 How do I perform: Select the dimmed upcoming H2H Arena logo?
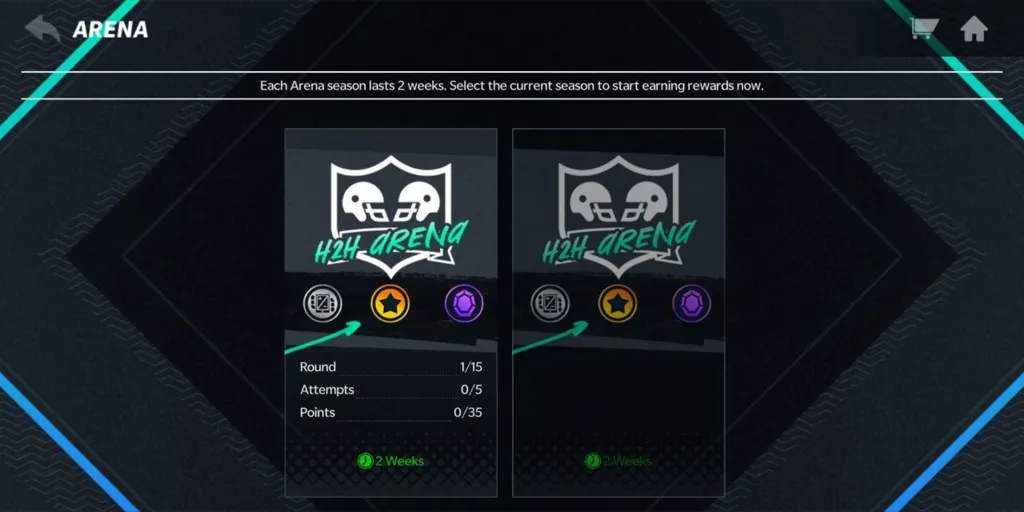[x=618, y=215]
